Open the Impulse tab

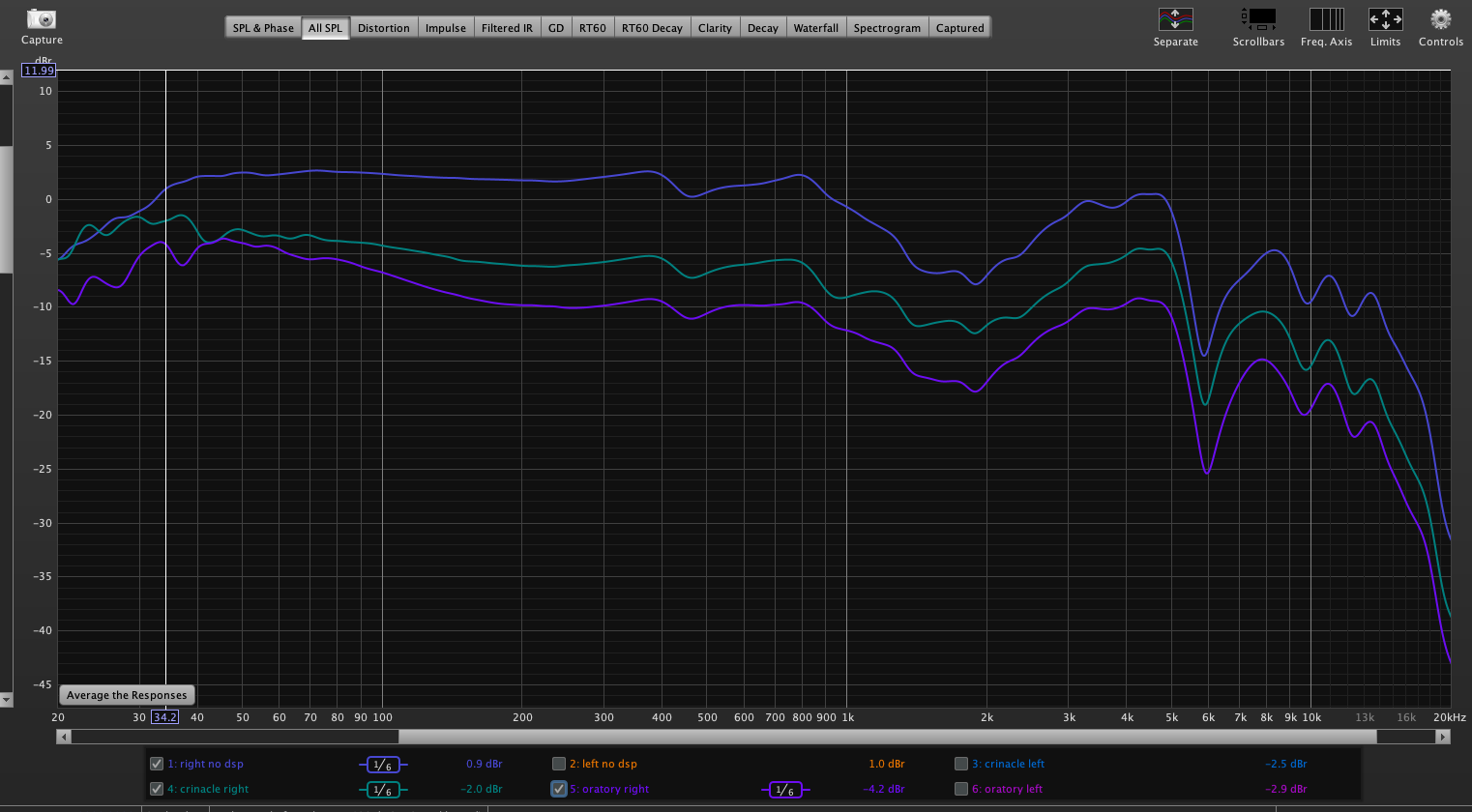[446, 28]
